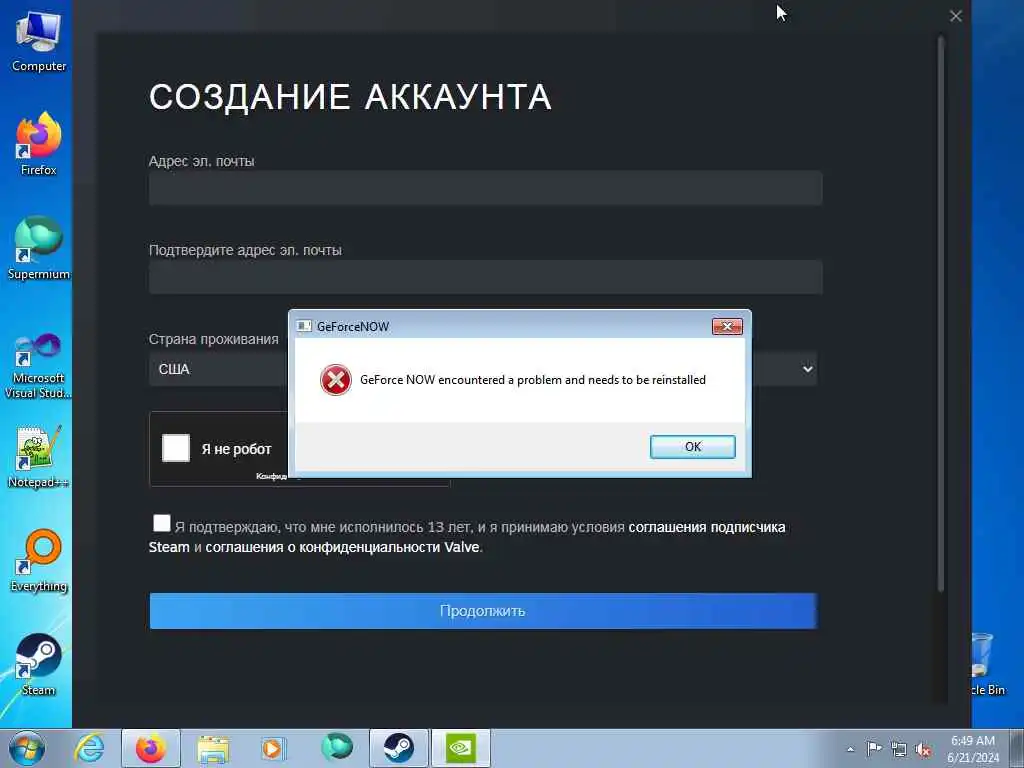The height and width of the screenshot is (768, 1024).
Task: Close the GeForceNOW error dialog
Action: 727,326
